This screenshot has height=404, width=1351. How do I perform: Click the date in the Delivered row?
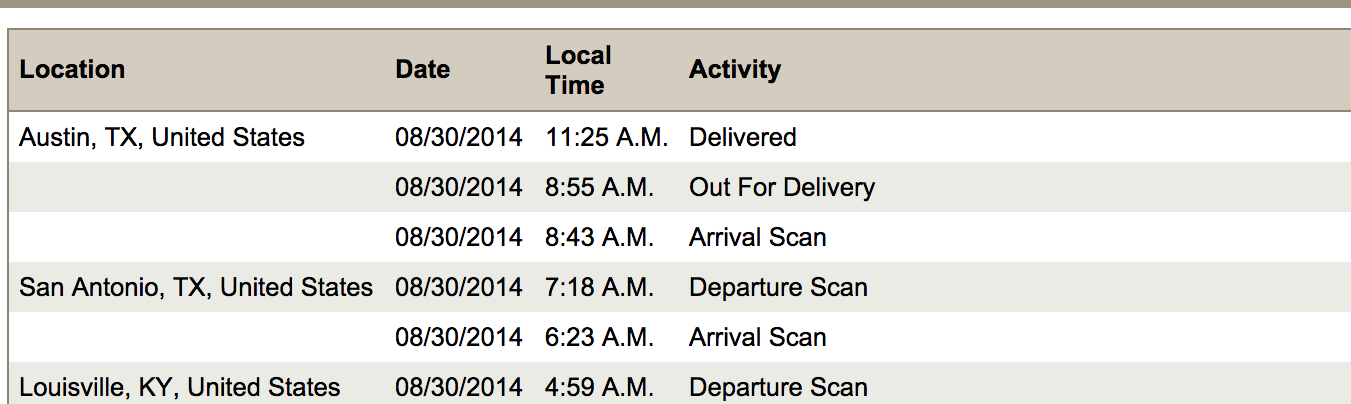click(x=458, y=138)
